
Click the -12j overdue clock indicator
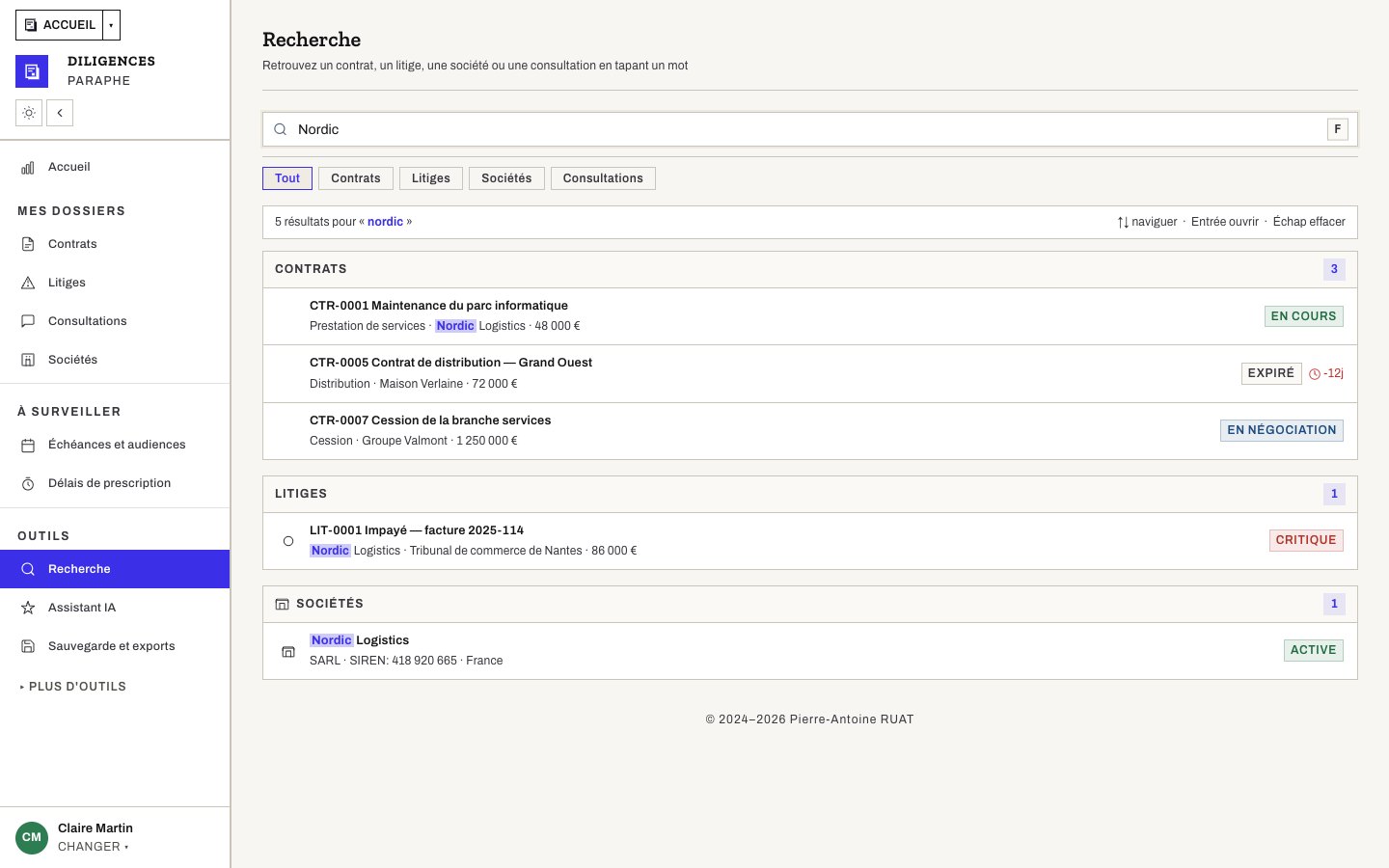pos(1326,373)
